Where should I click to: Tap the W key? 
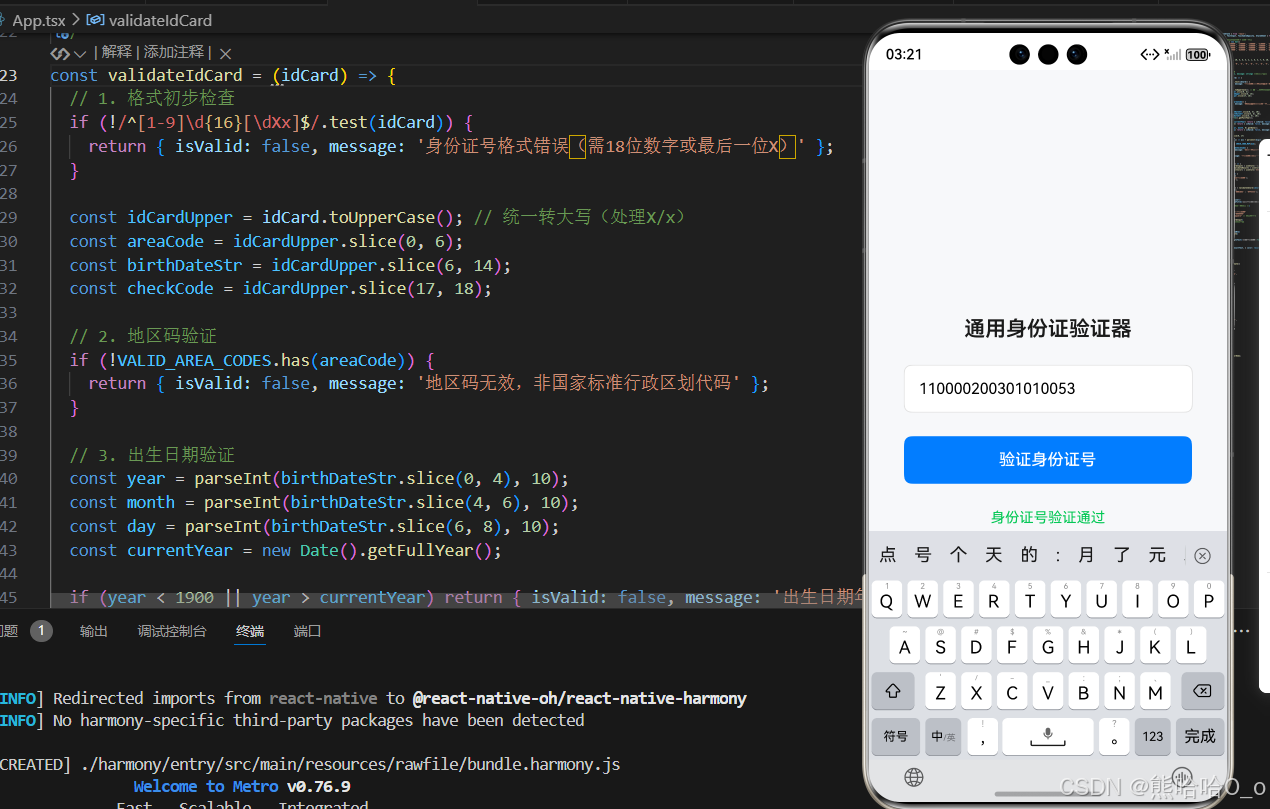coord(922,600)
